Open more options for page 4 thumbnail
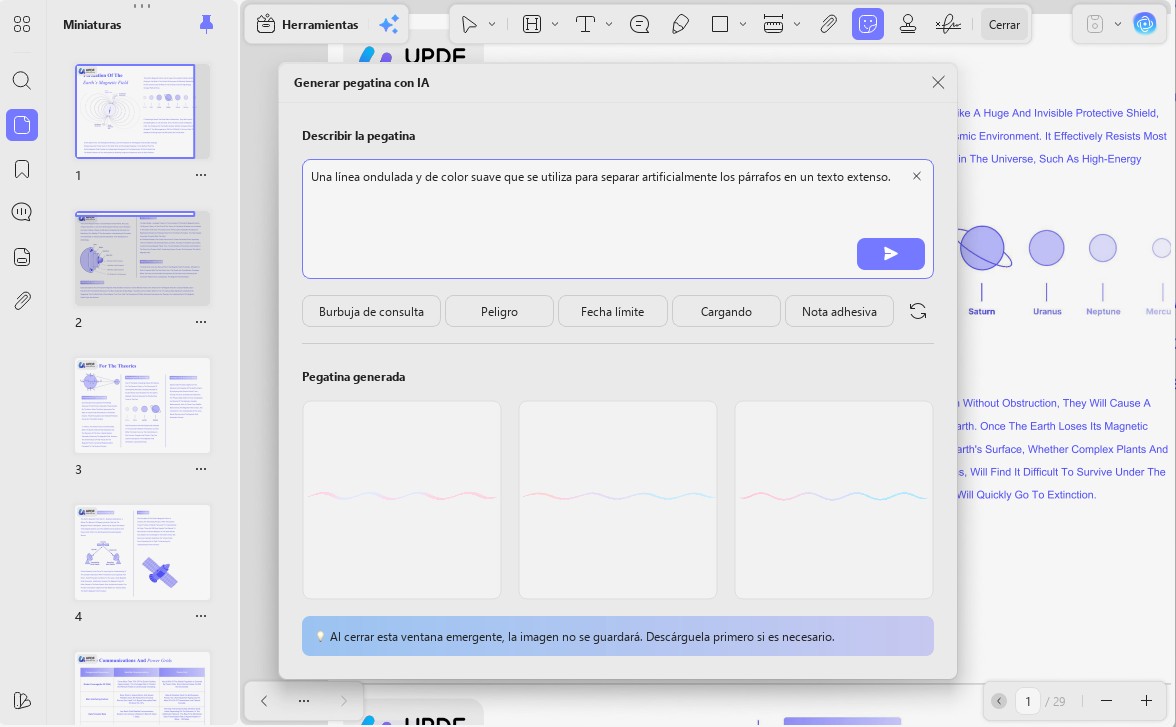The width and height of the screenshot is (1176, 727). pos(201,616)
